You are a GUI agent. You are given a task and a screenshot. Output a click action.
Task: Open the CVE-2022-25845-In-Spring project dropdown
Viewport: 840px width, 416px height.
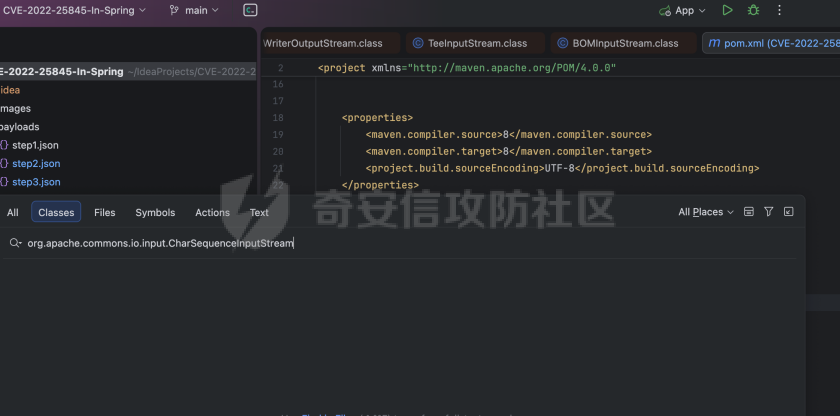click(x=74, y=10)
